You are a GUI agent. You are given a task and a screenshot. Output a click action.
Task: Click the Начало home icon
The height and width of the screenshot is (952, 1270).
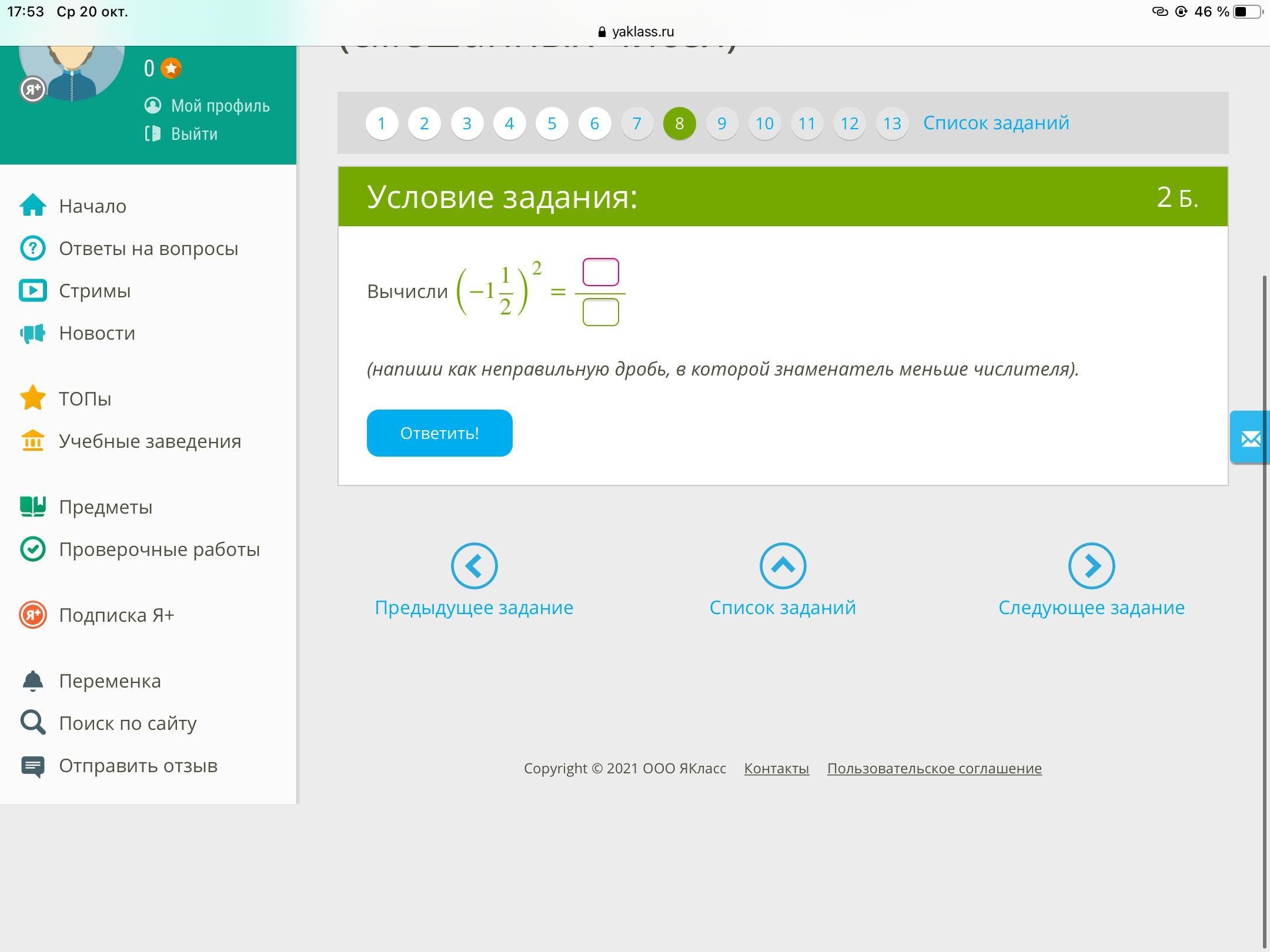click(33, 206)
